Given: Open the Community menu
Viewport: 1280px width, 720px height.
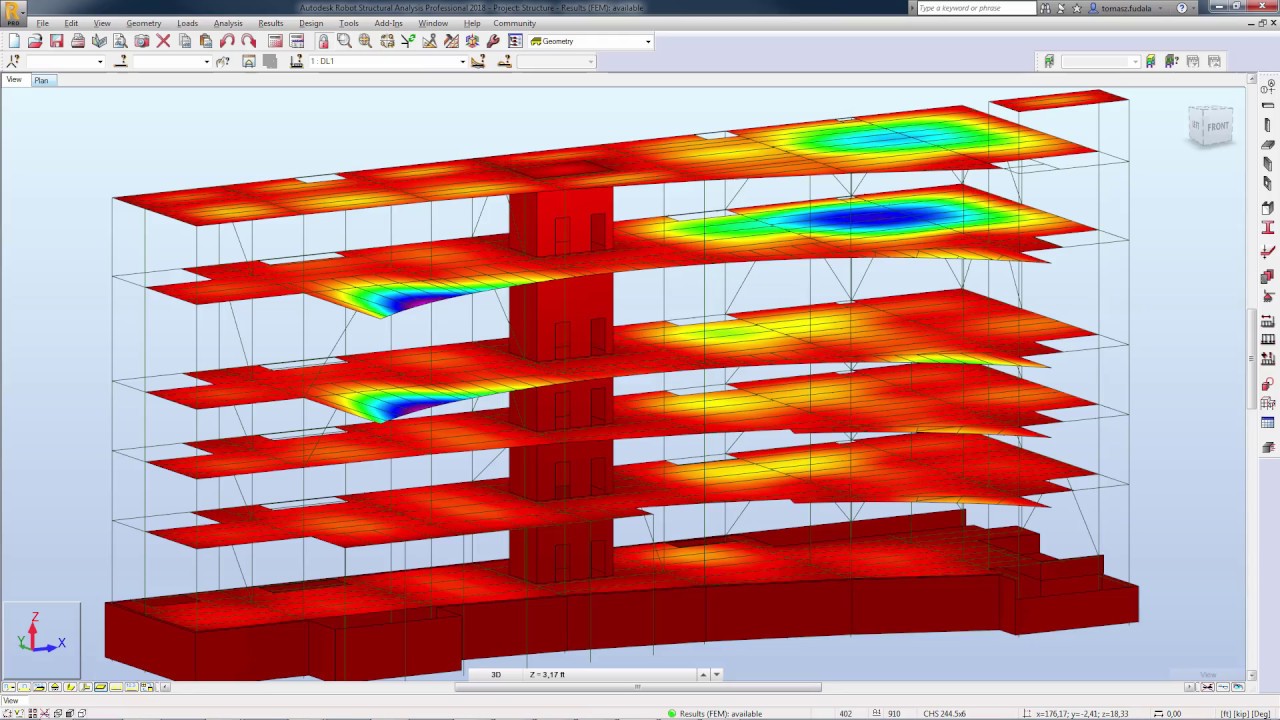Looking at the screenshot, I should [x=515, y=23].
